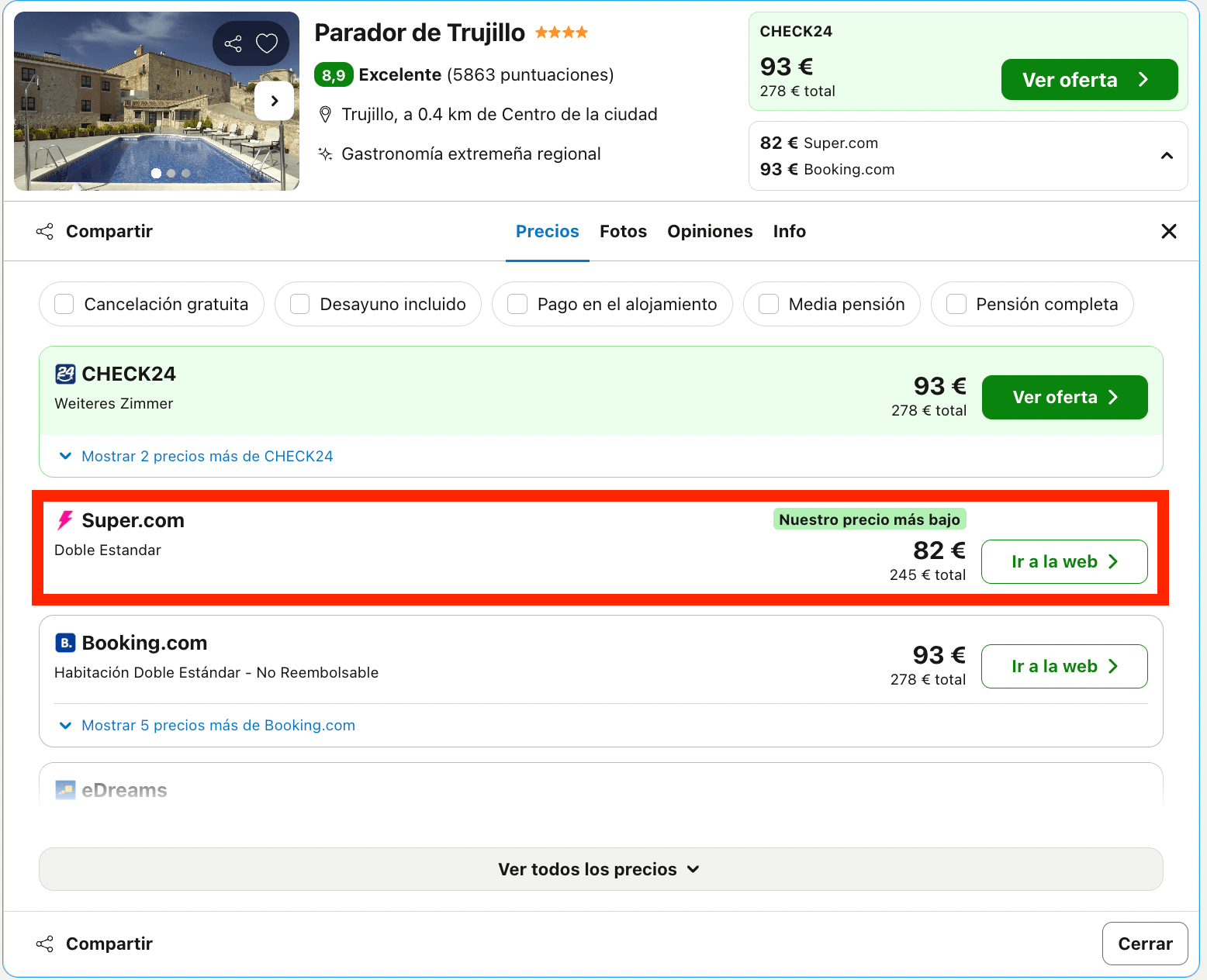Click the share icon in bottom Compartir

tap(45, 944)
